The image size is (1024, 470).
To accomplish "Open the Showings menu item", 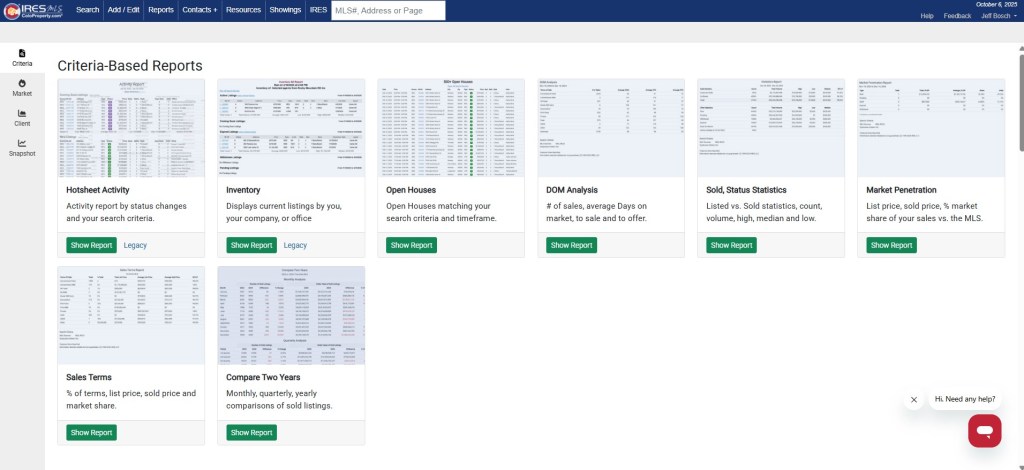I will click(284, 10).
